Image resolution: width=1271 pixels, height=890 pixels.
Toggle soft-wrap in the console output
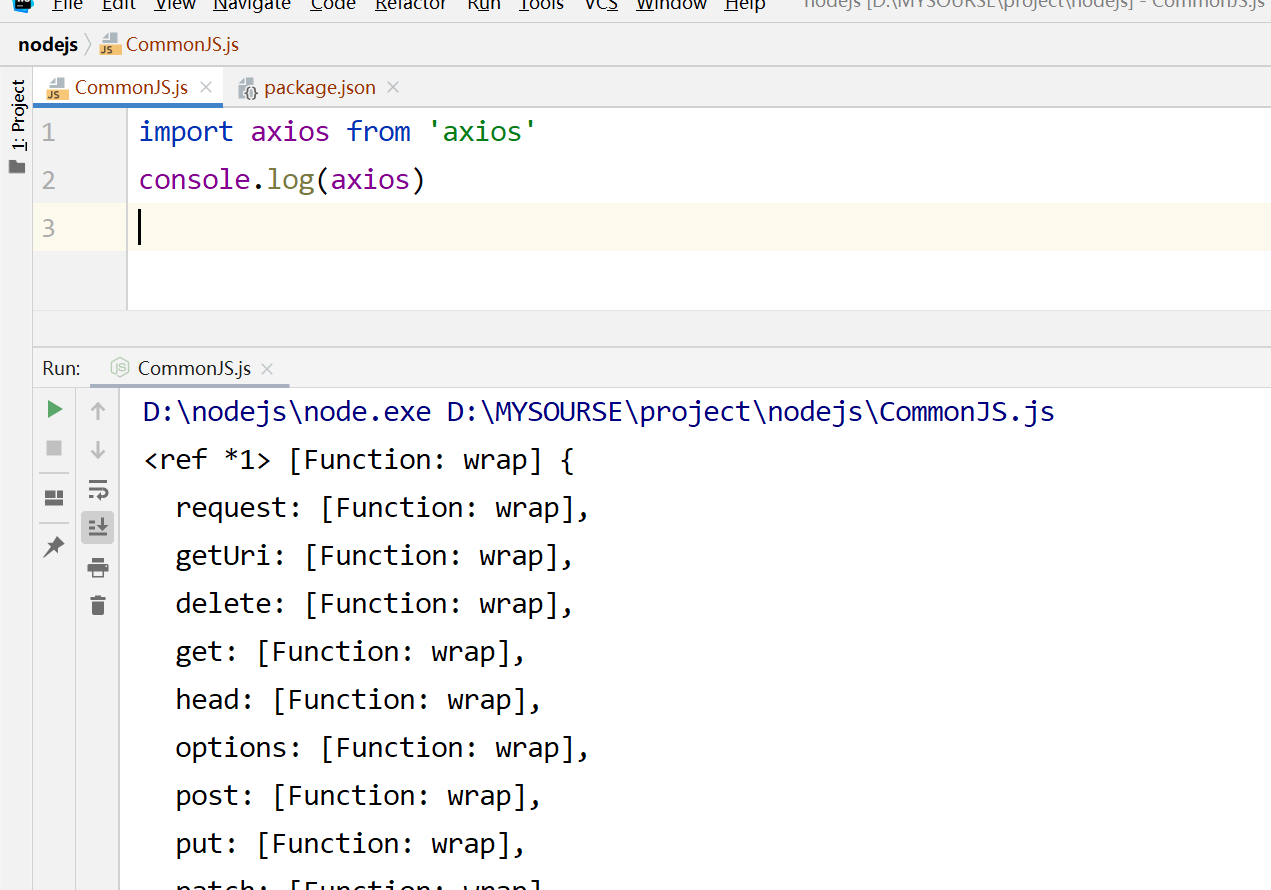point(98,489)
